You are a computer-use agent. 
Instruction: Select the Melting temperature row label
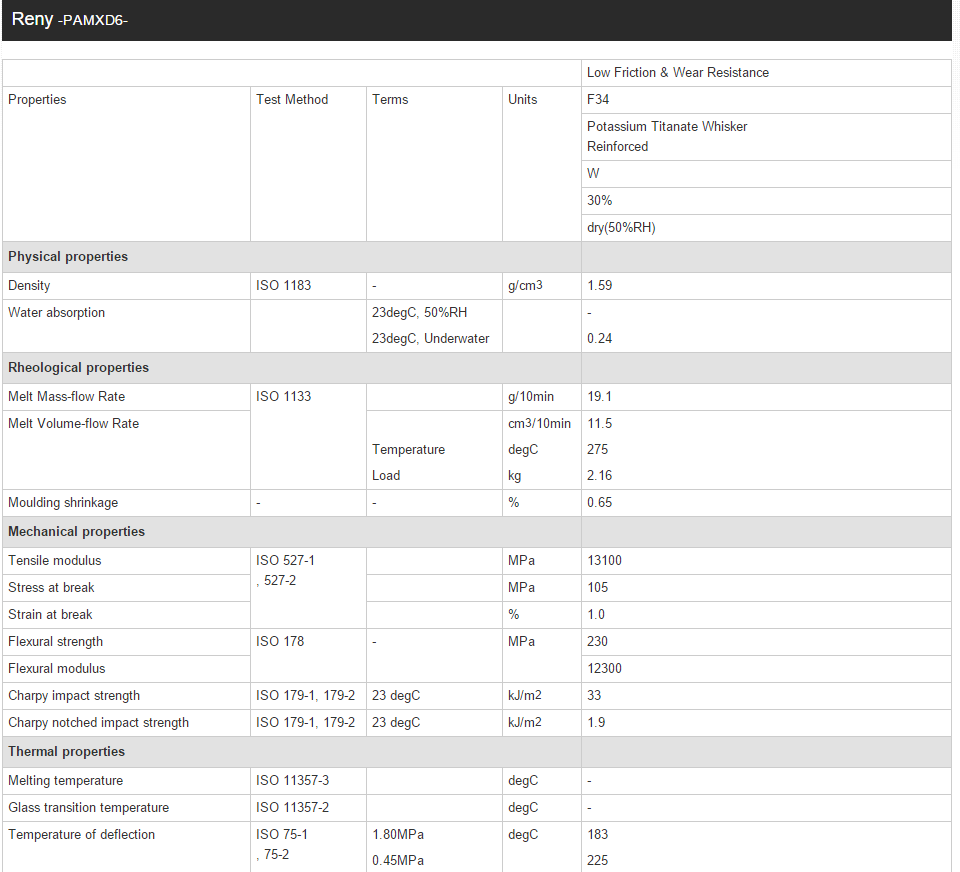[x=65, y=780]
